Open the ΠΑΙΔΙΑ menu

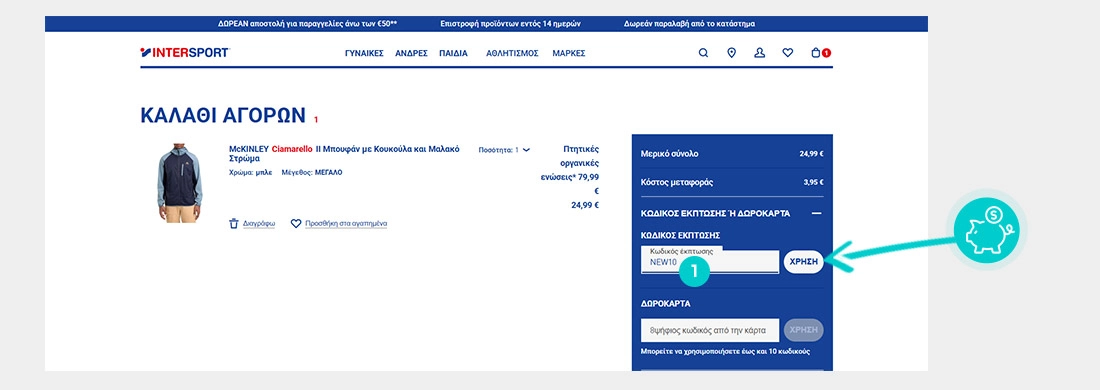[453, 53]
